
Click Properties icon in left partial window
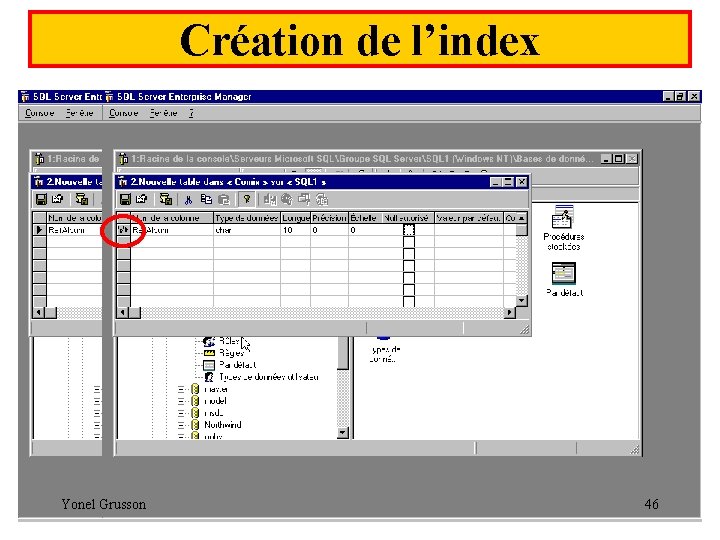click(x=58, y=199)
